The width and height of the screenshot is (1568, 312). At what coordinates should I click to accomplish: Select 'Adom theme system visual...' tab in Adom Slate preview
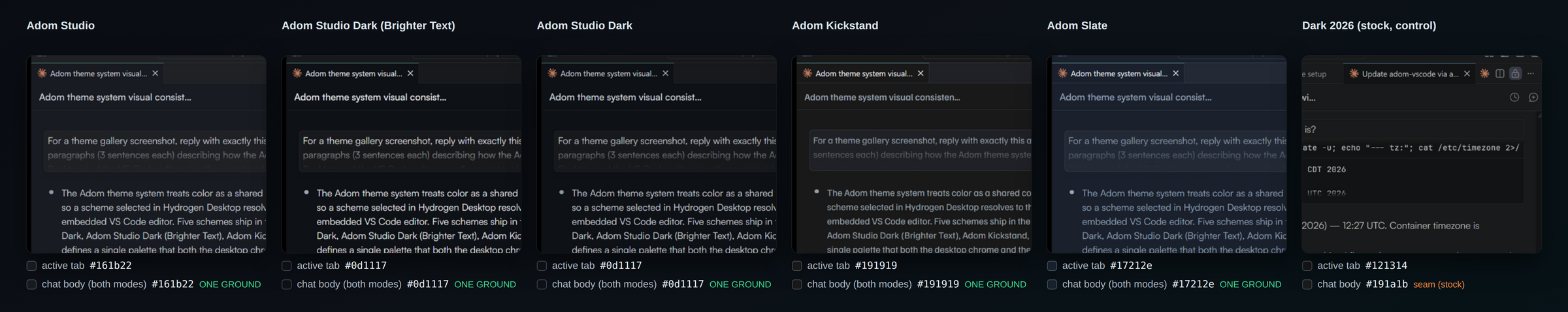pos(1119,73)
